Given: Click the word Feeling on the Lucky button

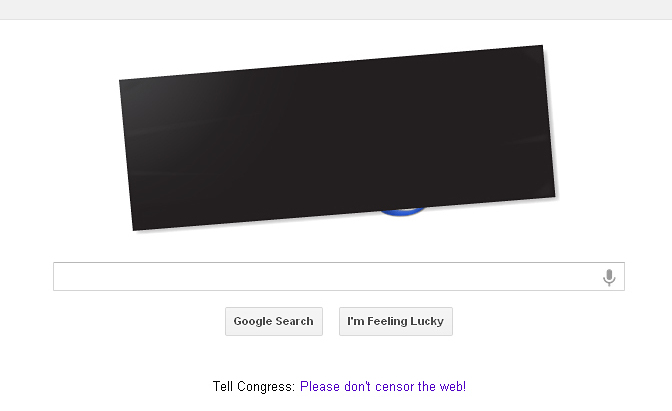Looking at the screenshot, I should [x=387, y=321].
